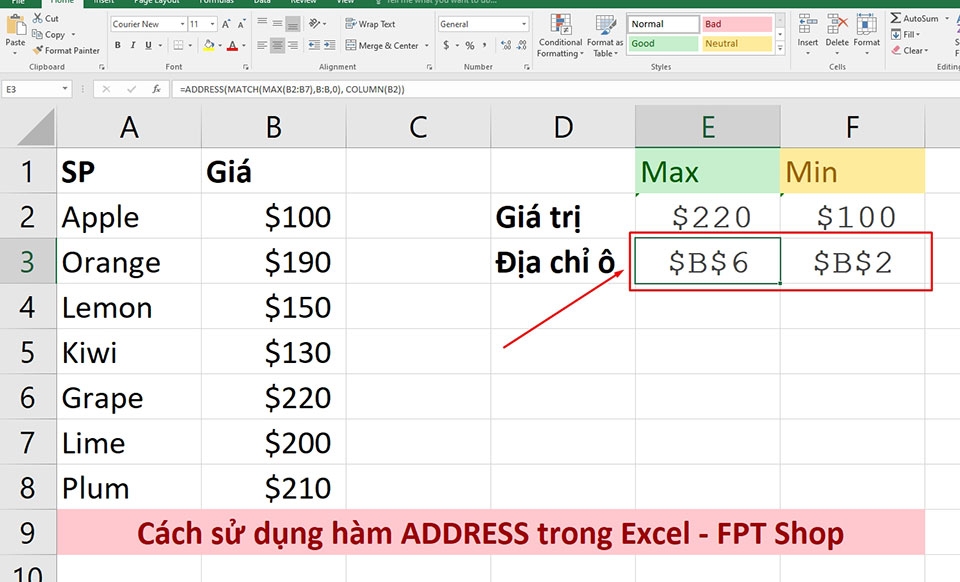Open the Review ribbon tab
The width and height of the screenshot is (960, 582).
pyautogui.click(x=303, y=3)
